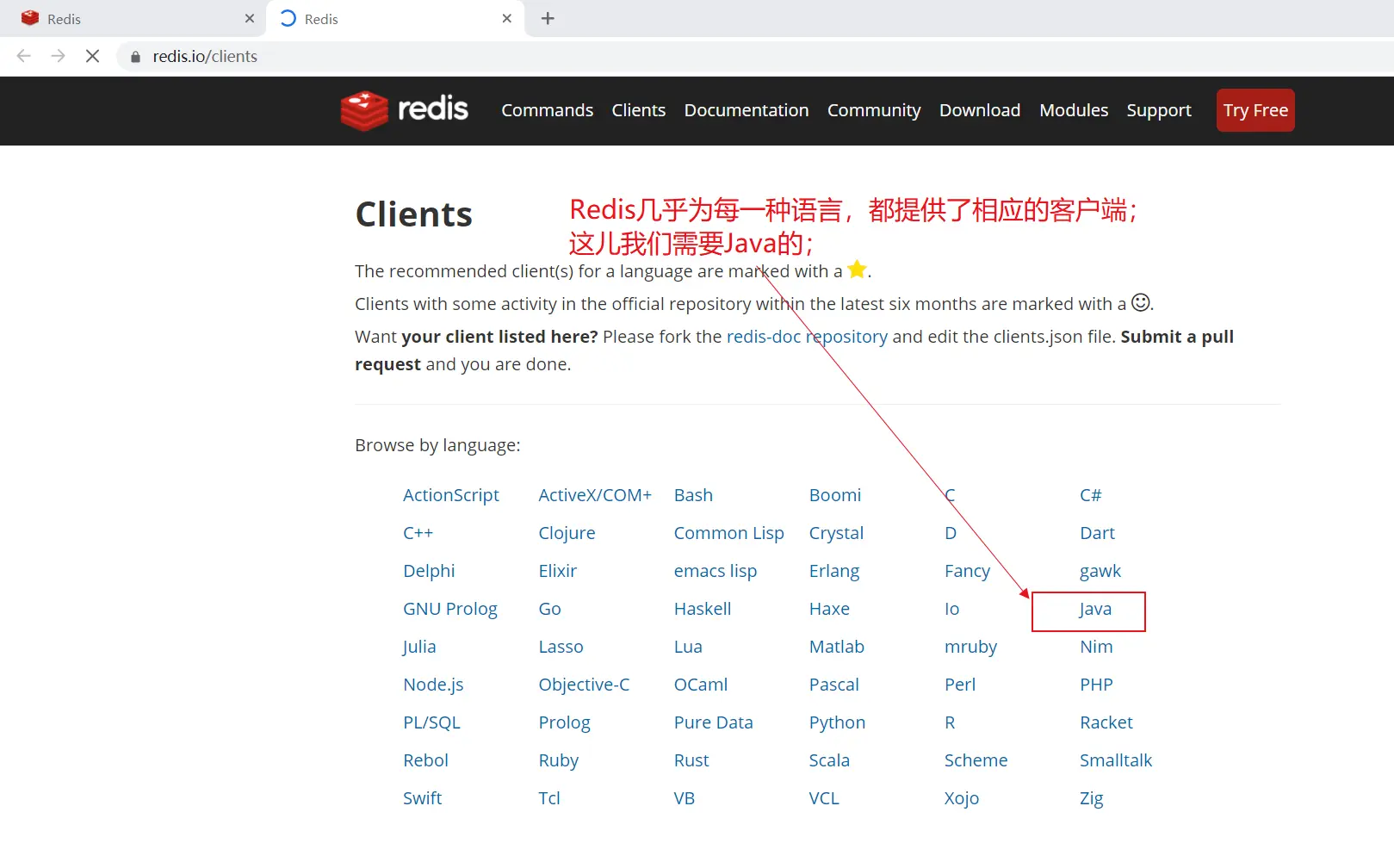Open the gawk clients link
The image size is (1394, 868).
point(1100,571)
